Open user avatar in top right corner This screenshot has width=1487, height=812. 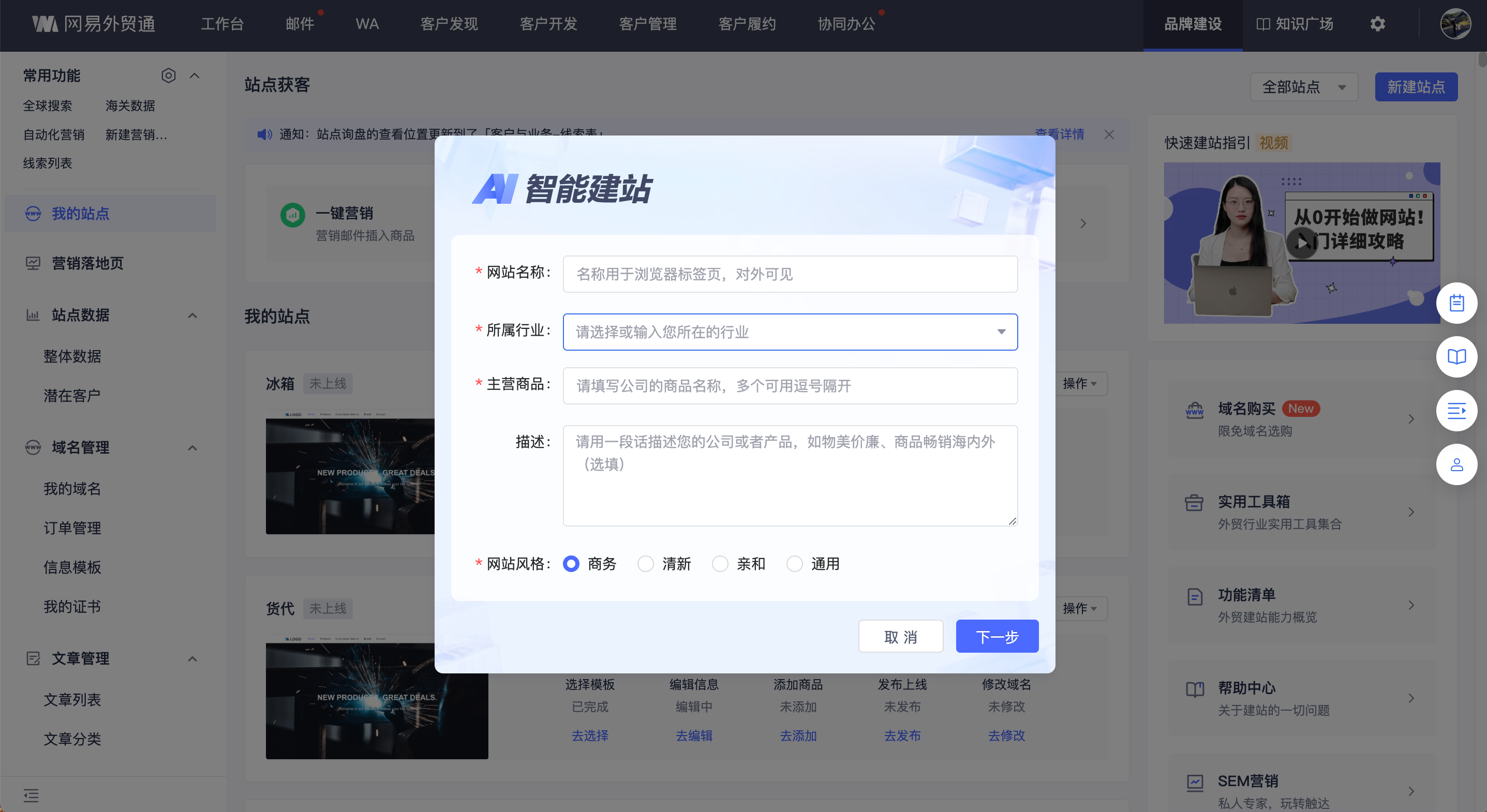click(x=1455, y=24)
